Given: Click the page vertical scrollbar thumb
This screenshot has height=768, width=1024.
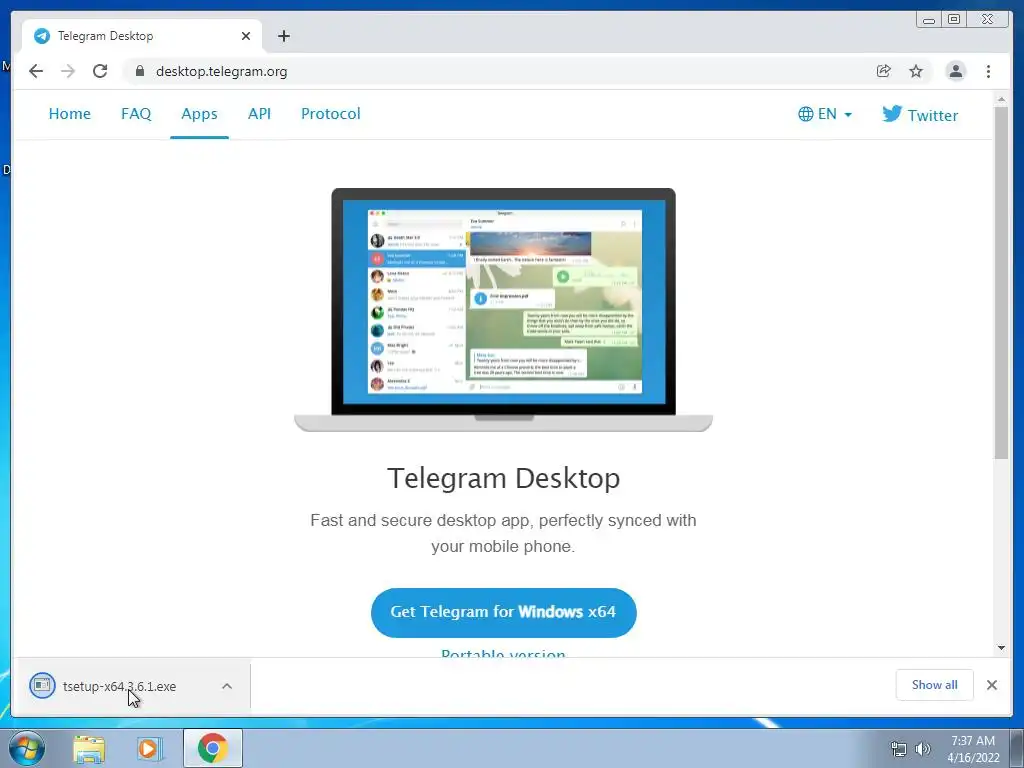Looking at the screenshot, I should (1001, 283).
